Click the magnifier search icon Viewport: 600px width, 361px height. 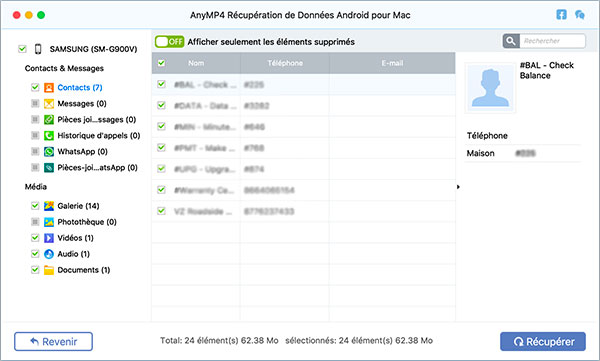pyautogui.click(x=511, y=41)
